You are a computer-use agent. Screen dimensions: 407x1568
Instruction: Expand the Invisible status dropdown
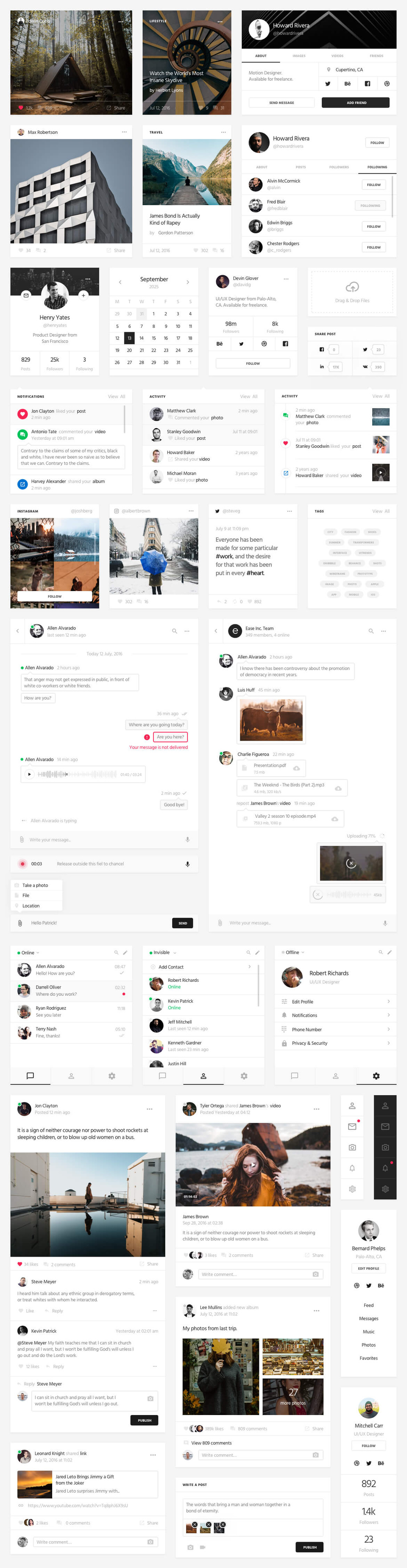point(163,952)
